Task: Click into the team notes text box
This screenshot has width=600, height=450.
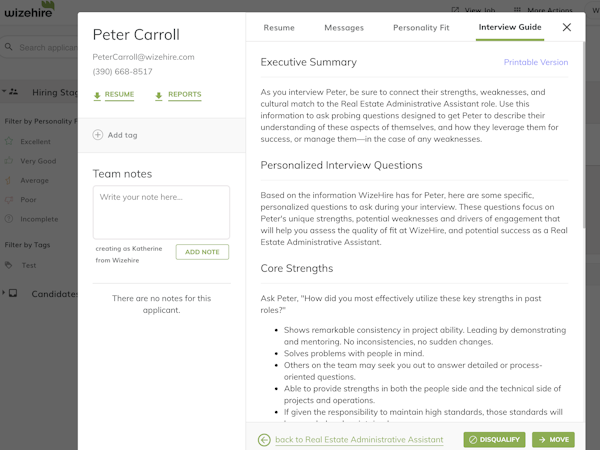Action: 161,212
